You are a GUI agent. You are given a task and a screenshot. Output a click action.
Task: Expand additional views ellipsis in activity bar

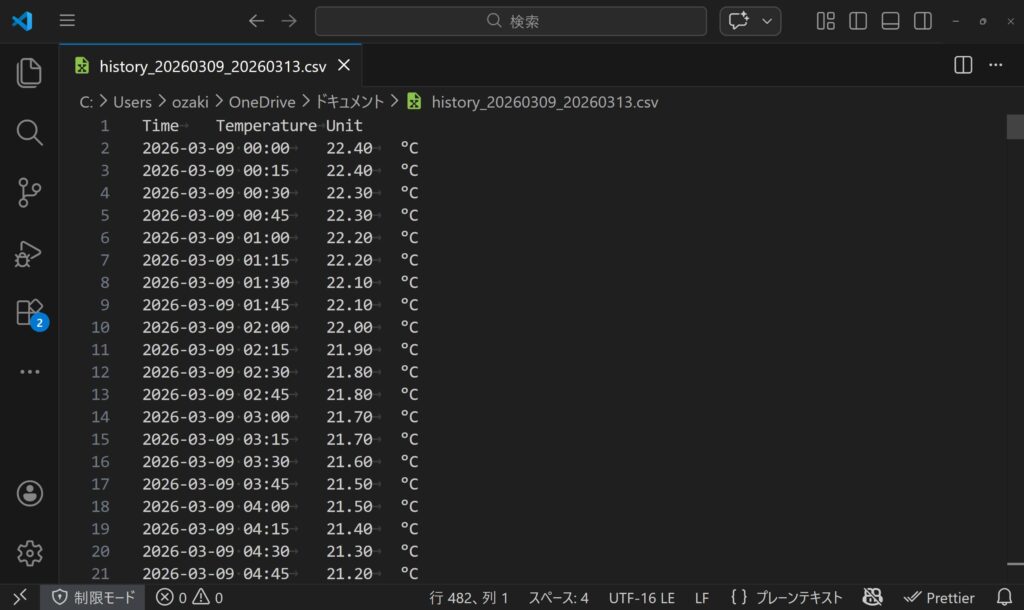pyautogui.click(x=29, y=372)
